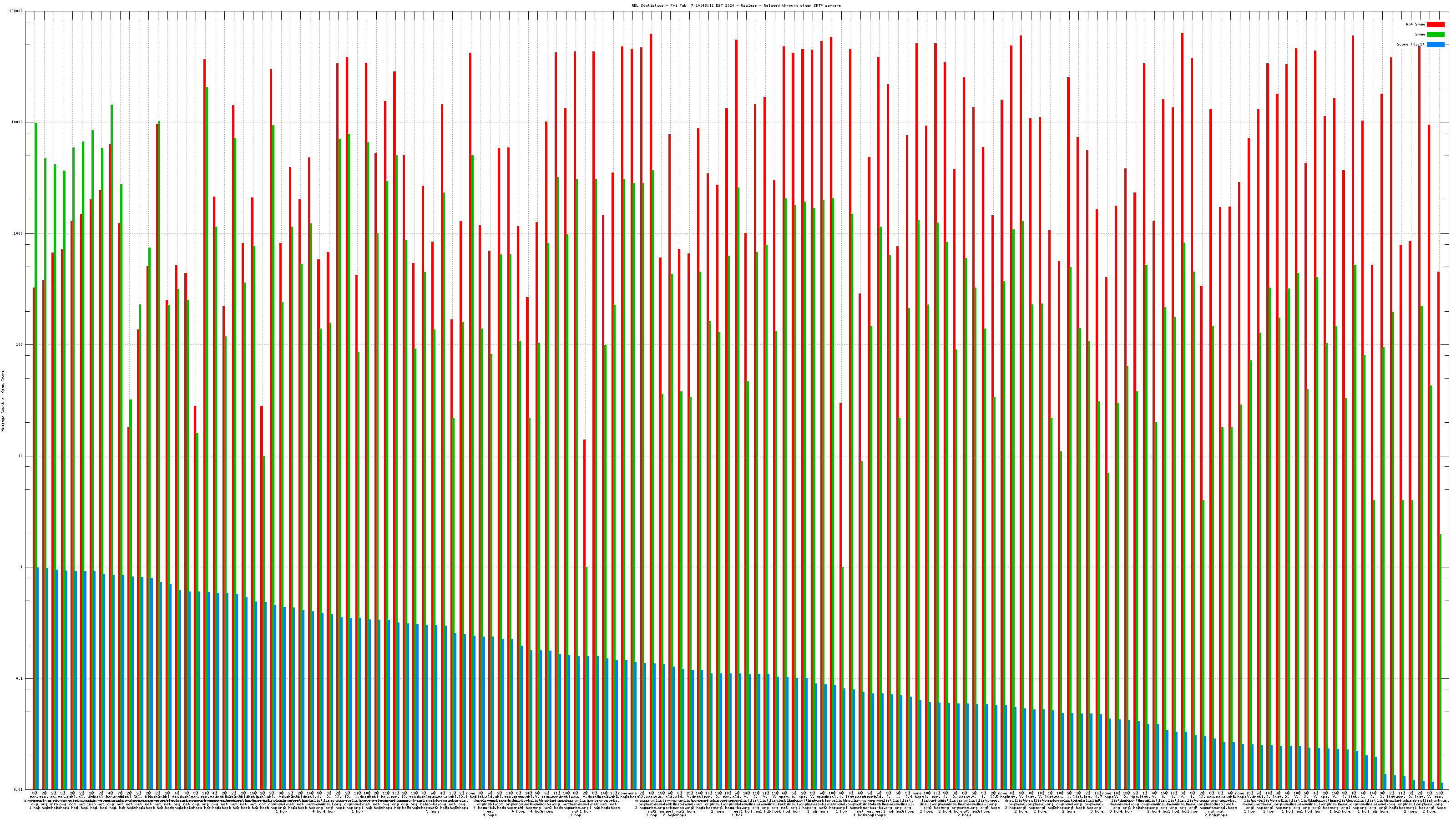Click the 0.01 y-axis tick label
The image size is (1456, 819).
tap(19, 789)
